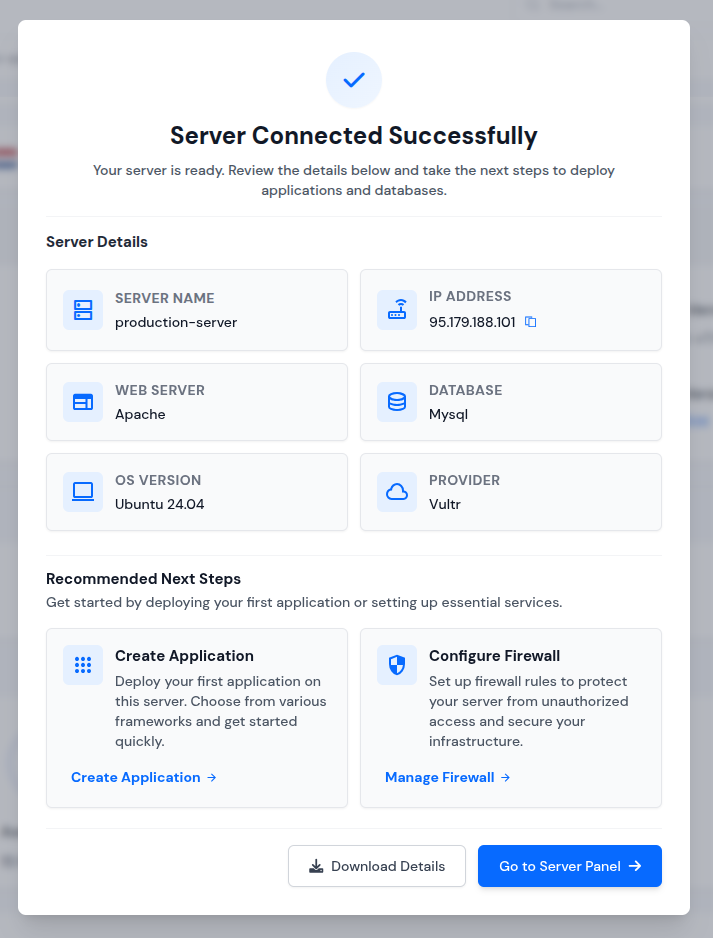Click the download icon on Download Details
The width and height of the screenshot is (713, 938).
314,866
